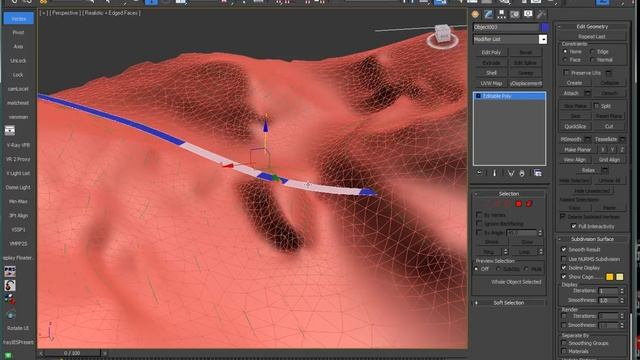Open the Modifier List dropdown

pos(543,39)
